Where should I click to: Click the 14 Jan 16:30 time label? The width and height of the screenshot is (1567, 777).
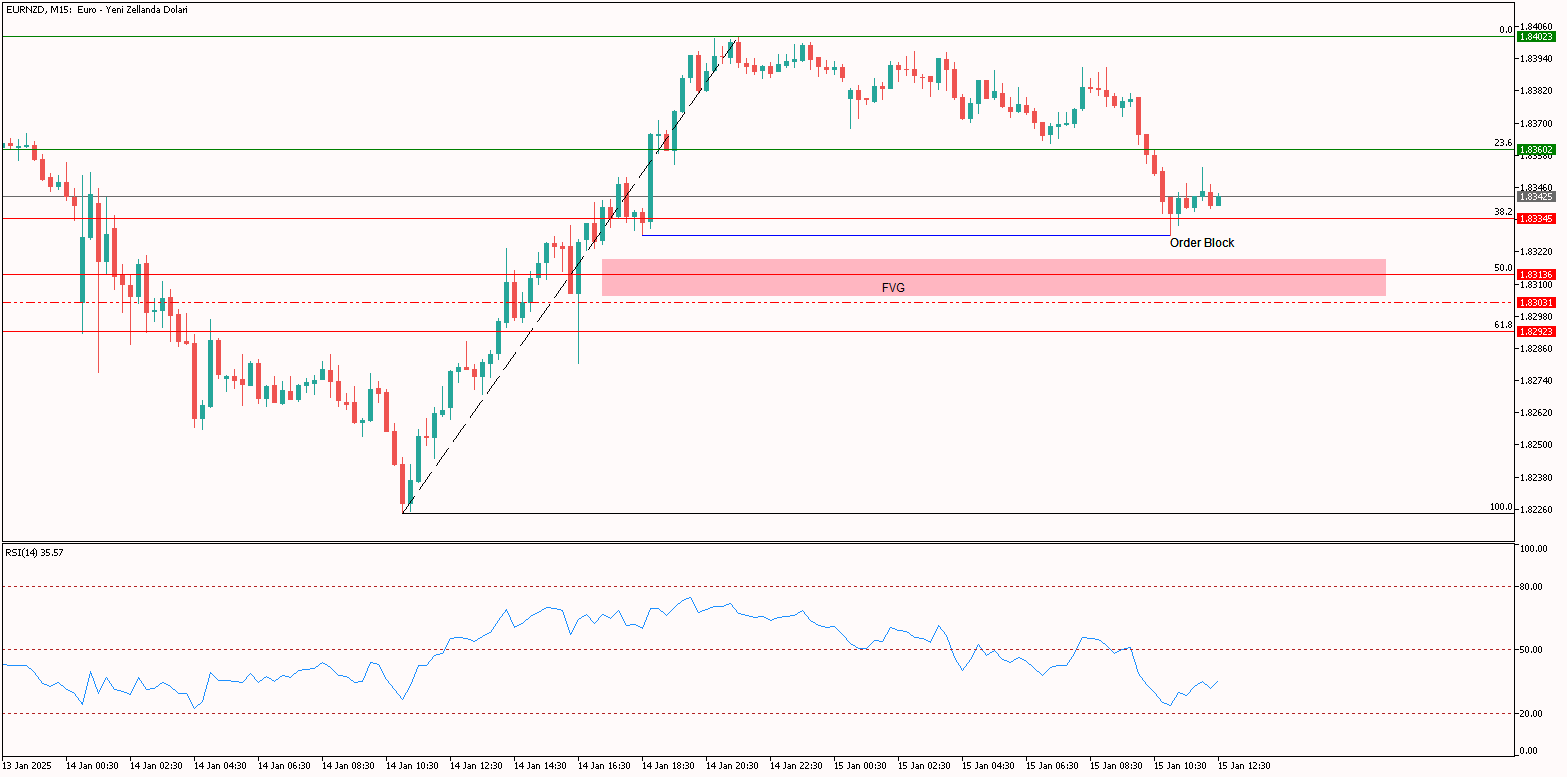click(606, 766)
